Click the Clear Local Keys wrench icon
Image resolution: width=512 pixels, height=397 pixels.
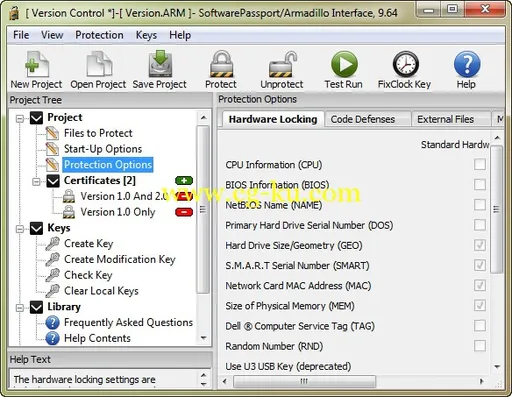tap(52, 291)
